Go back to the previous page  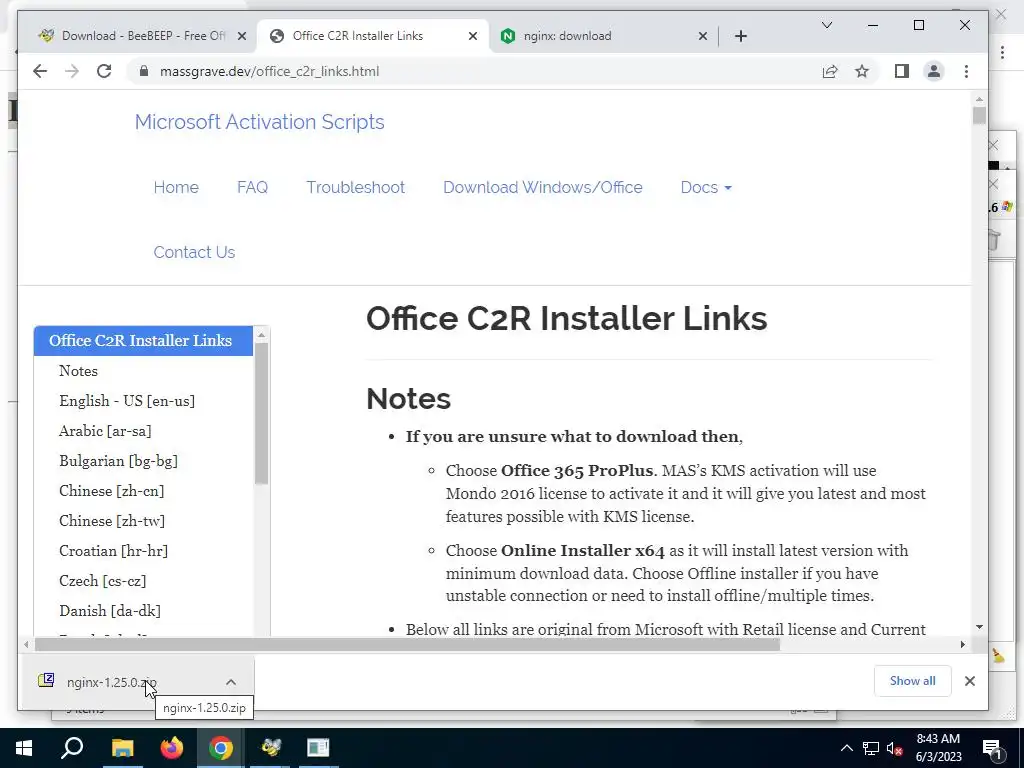[40, 71]
